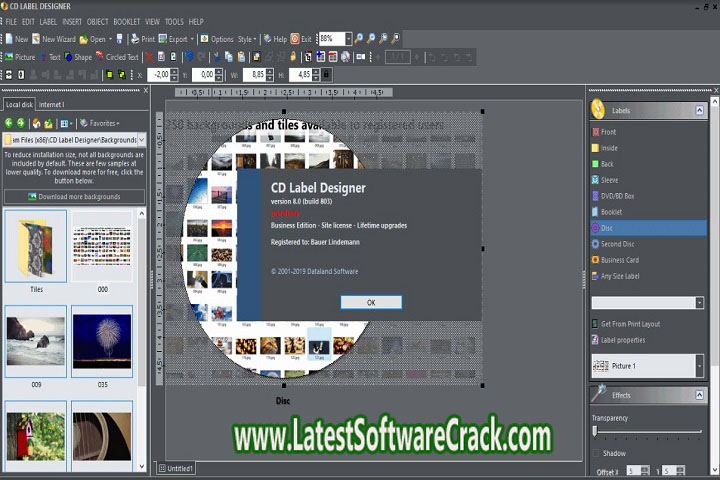Click the red X delete icon
Image resolution: width=720 pixels, height=480 pixels.
coord(149,57)
